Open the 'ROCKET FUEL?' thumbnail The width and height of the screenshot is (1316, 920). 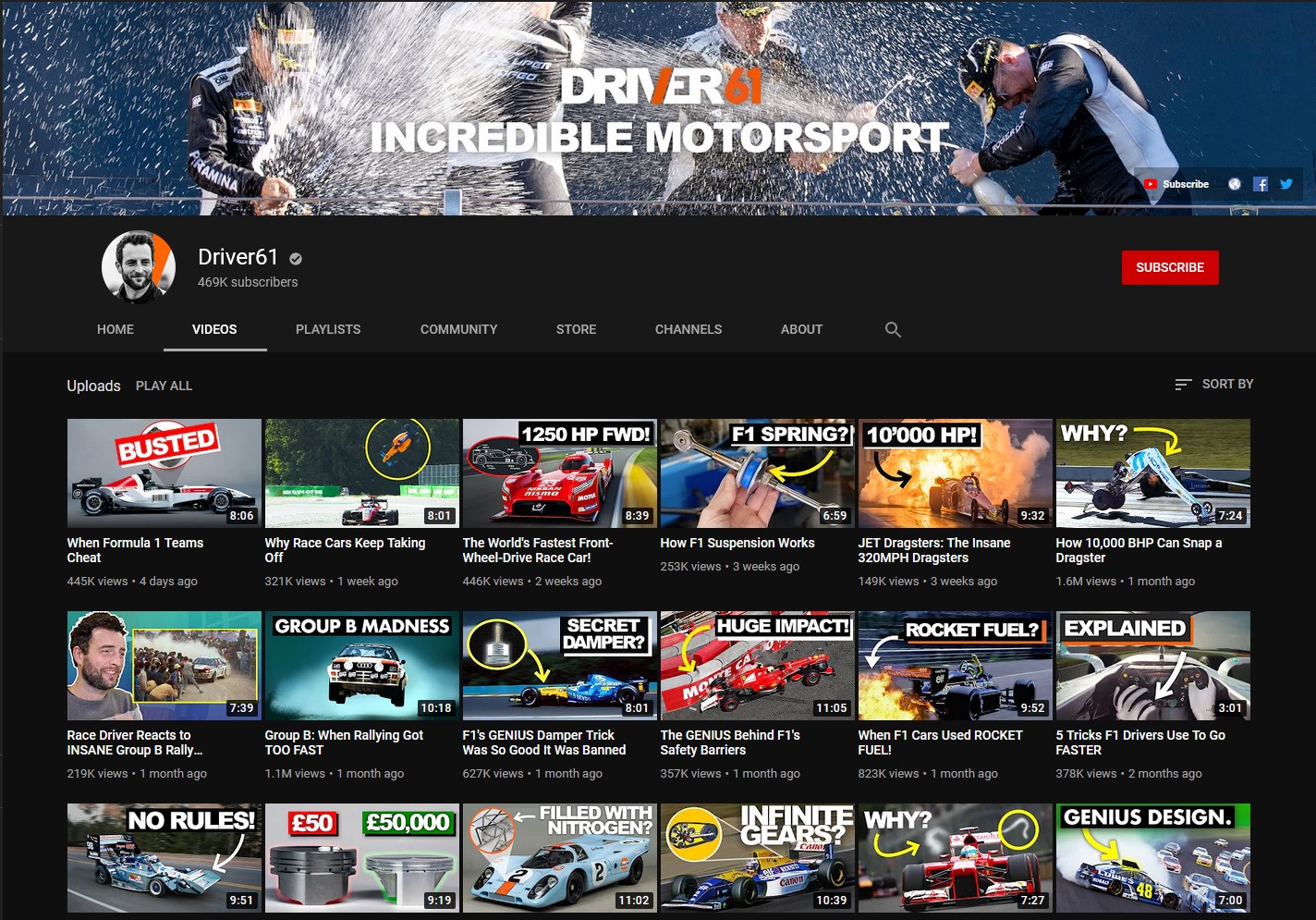(955, 666)
